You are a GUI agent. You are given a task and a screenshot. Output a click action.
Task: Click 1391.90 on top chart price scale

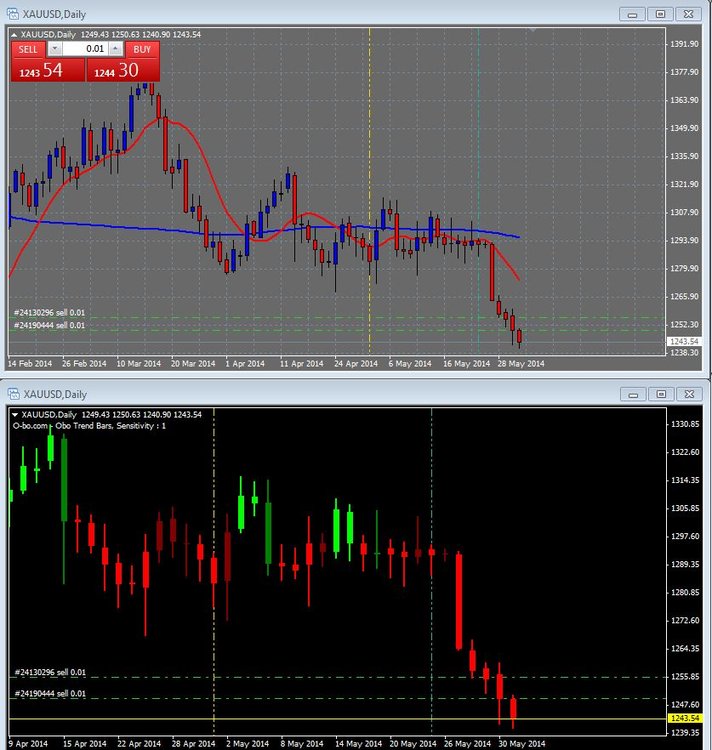point(684,44)
